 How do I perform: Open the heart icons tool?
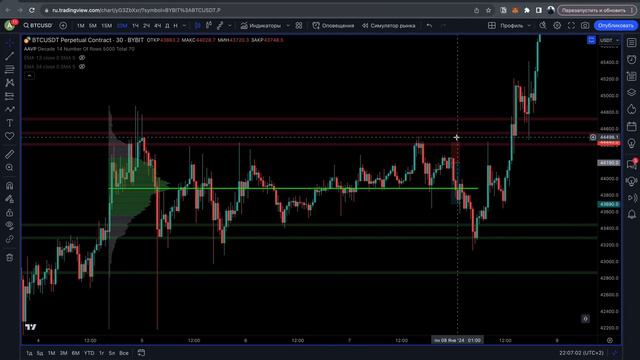[9, 136]
